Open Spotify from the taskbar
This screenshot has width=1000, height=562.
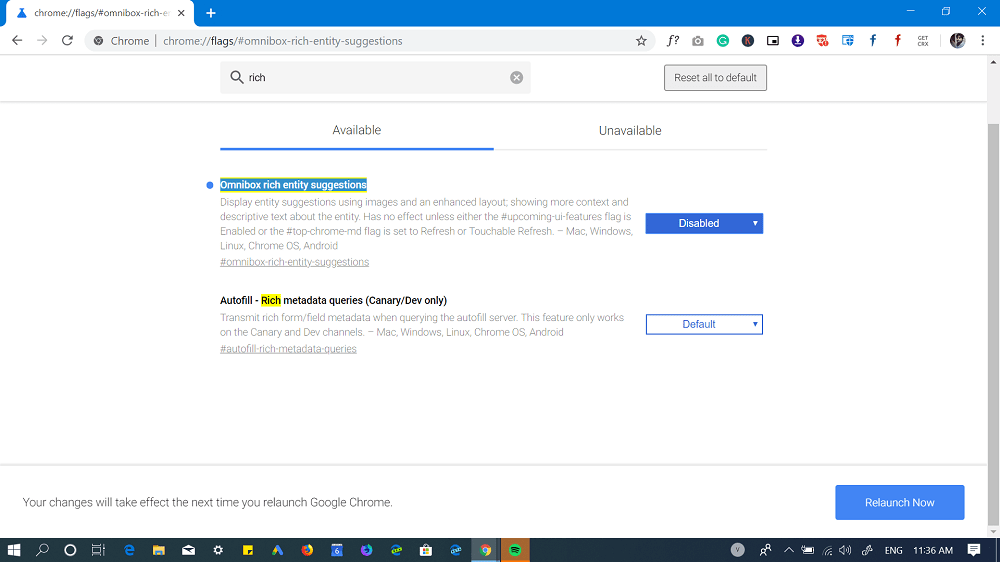coord(515,550)
